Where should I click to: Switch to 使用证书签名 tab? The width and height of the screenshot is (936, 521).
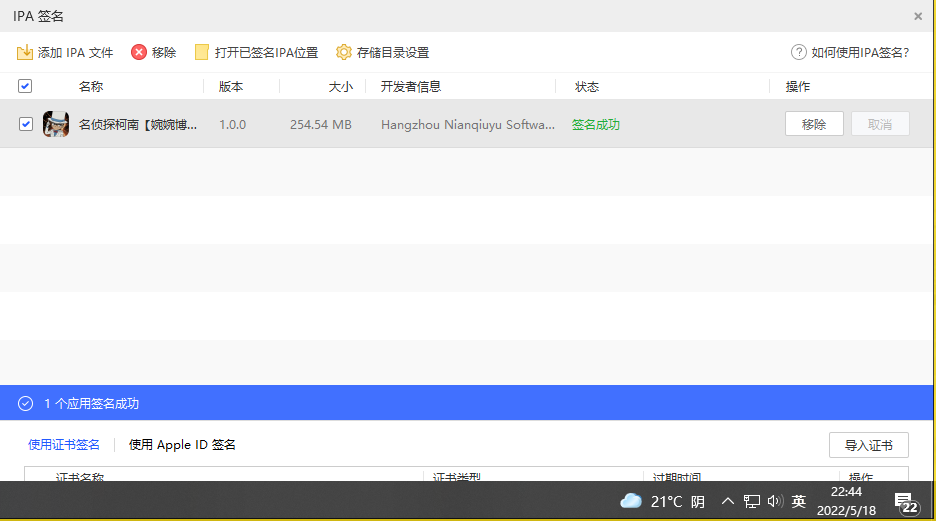64,445
